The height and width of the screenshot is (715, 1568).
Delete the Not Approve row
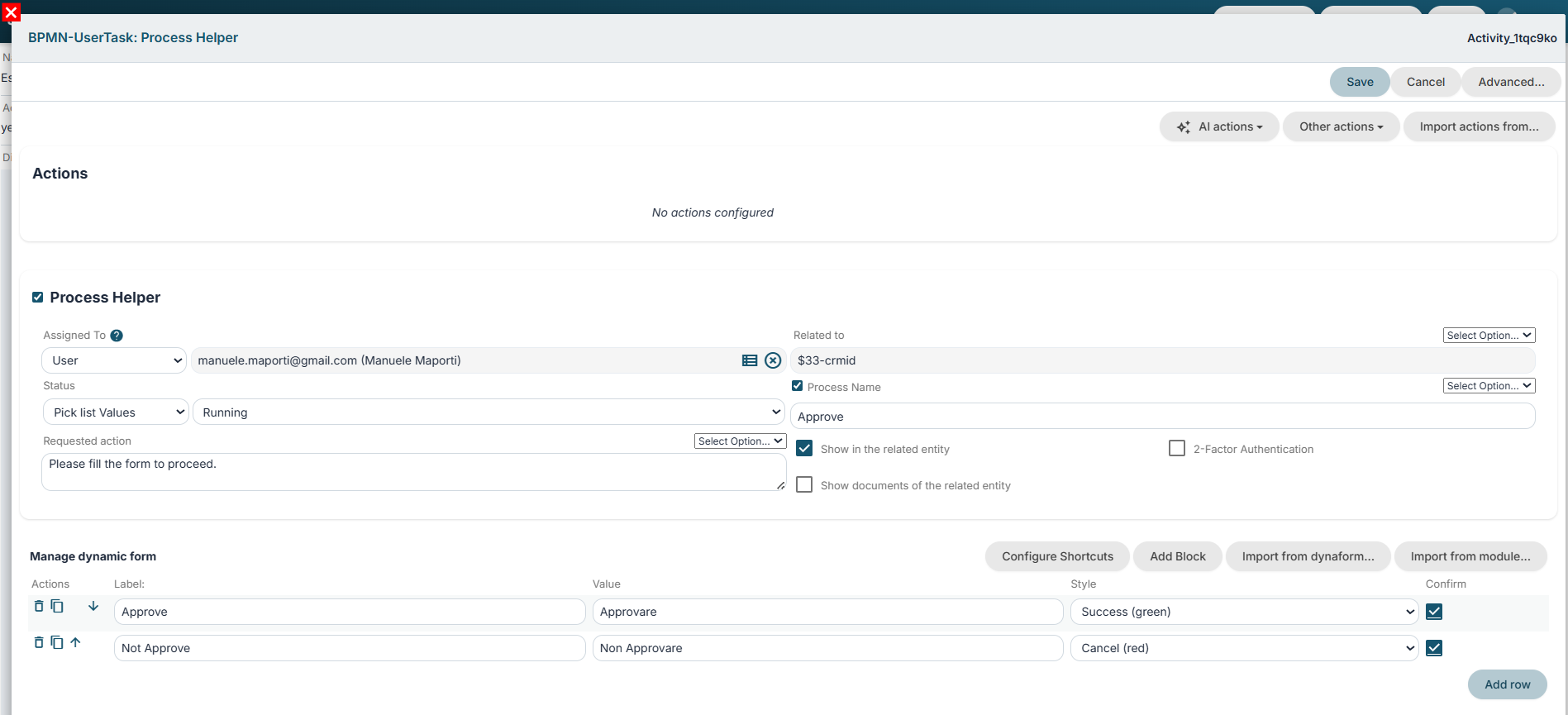[39, 642]
